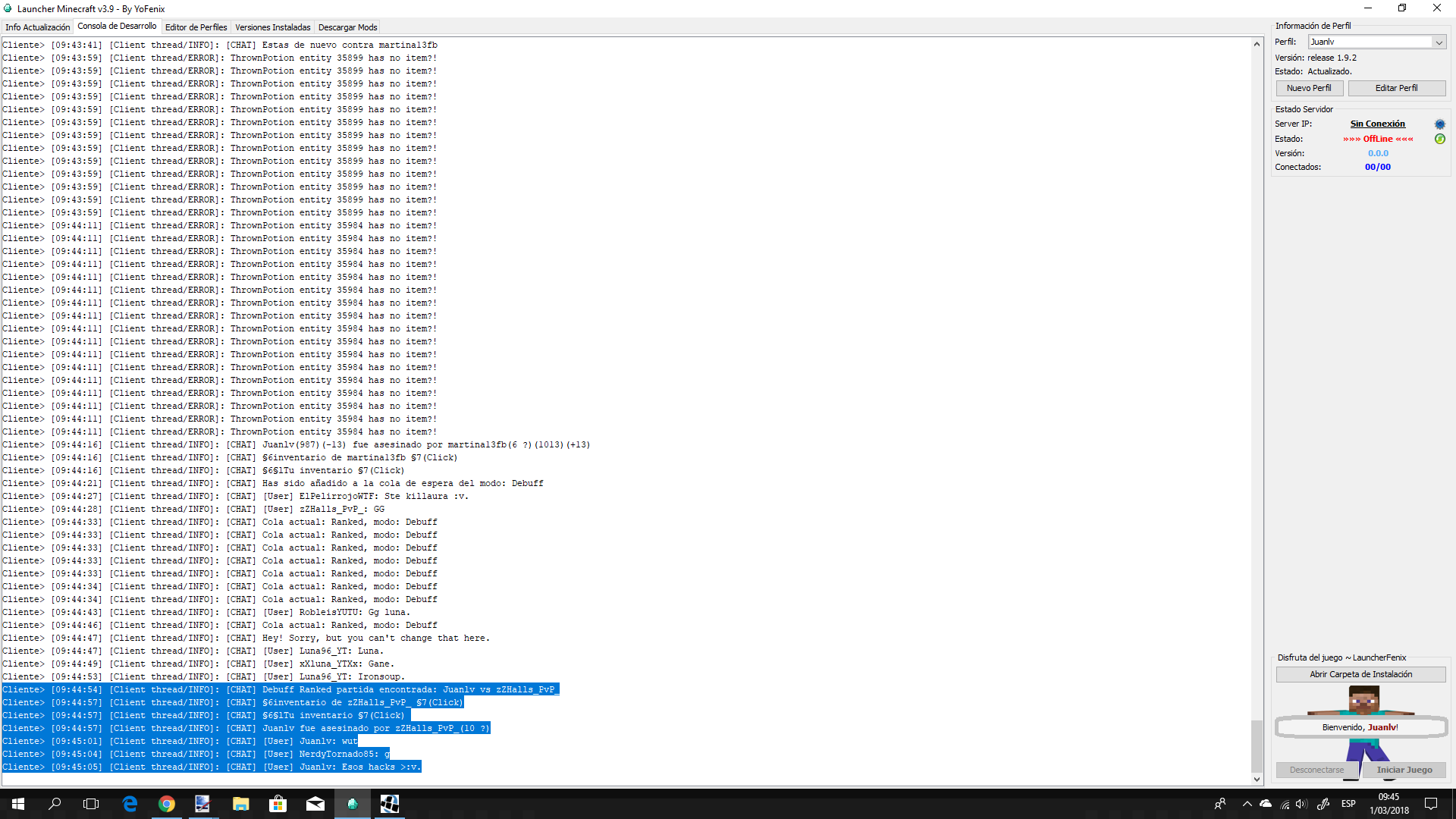Click console scrollbar up arrow

(x=1257, y=44)
